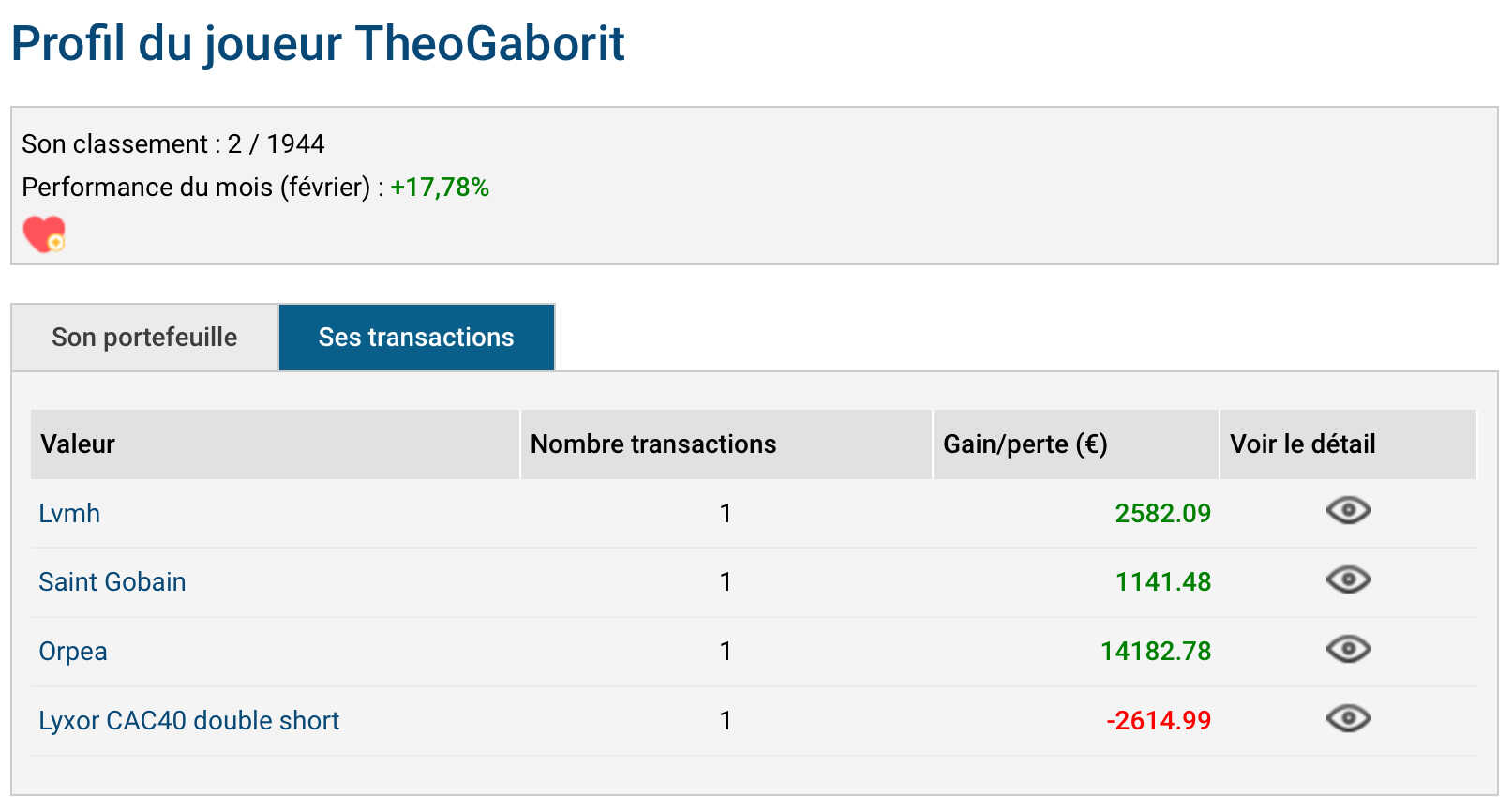View Lvmh transaction detail eye icon
This screenshot has width=1512, height=797.
(1348, 511)
